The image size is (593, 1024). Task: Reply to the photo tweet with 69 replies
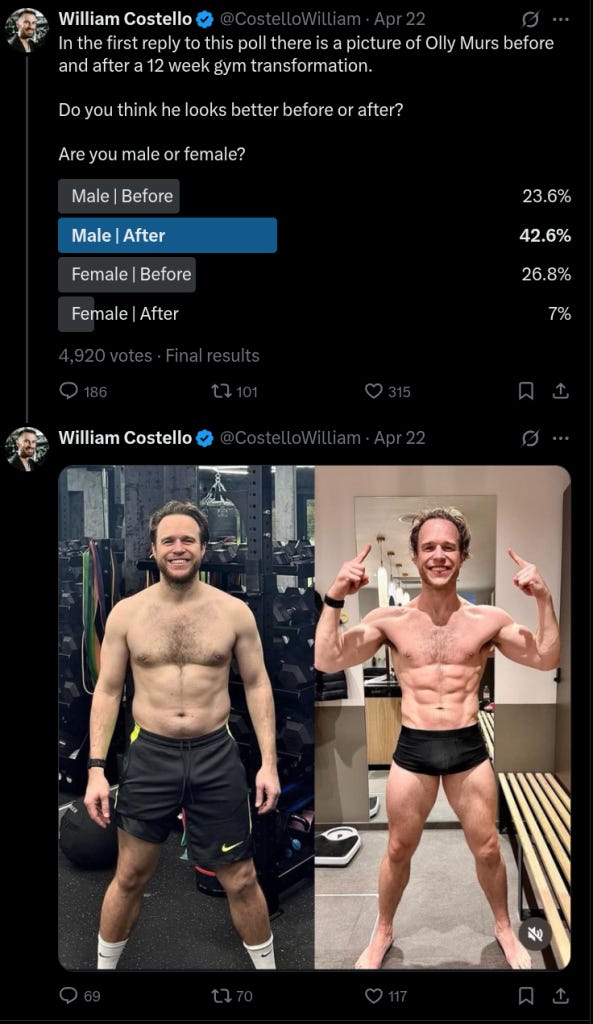pos(80,995)
